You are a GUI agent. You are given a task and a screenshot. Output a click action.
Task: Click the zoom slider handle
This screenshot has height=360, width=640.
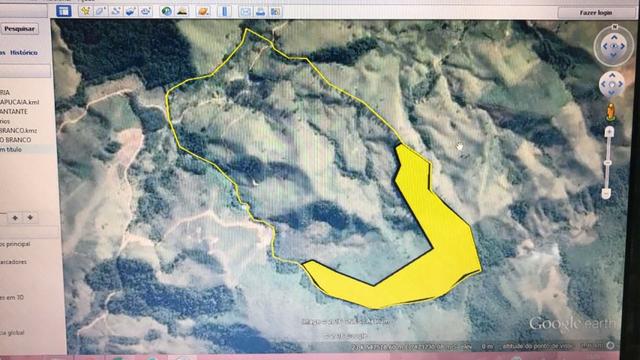pos(608,163)
